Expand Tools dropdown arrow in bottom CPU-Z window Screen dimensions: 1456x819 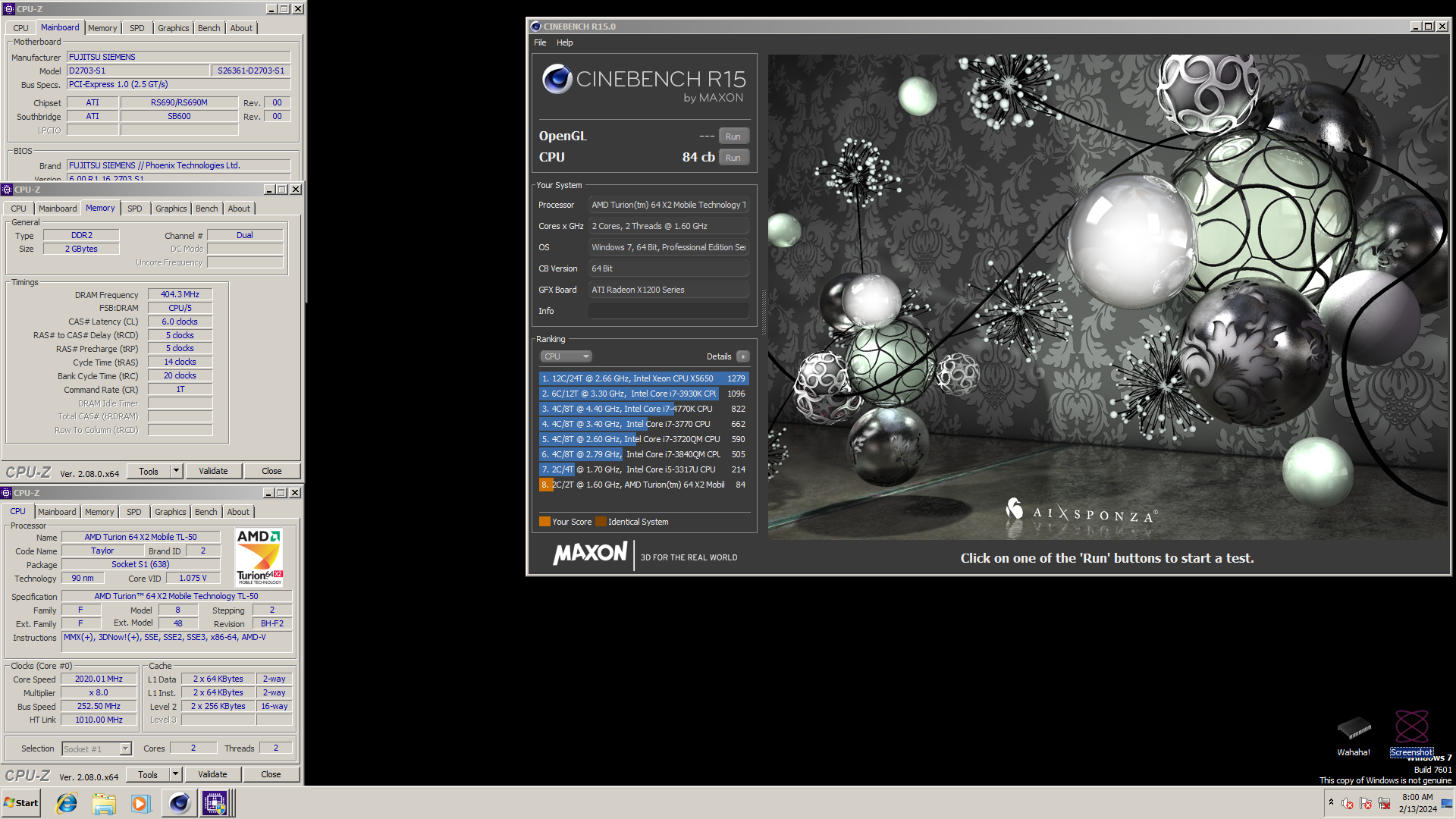[x=176, y=775]
